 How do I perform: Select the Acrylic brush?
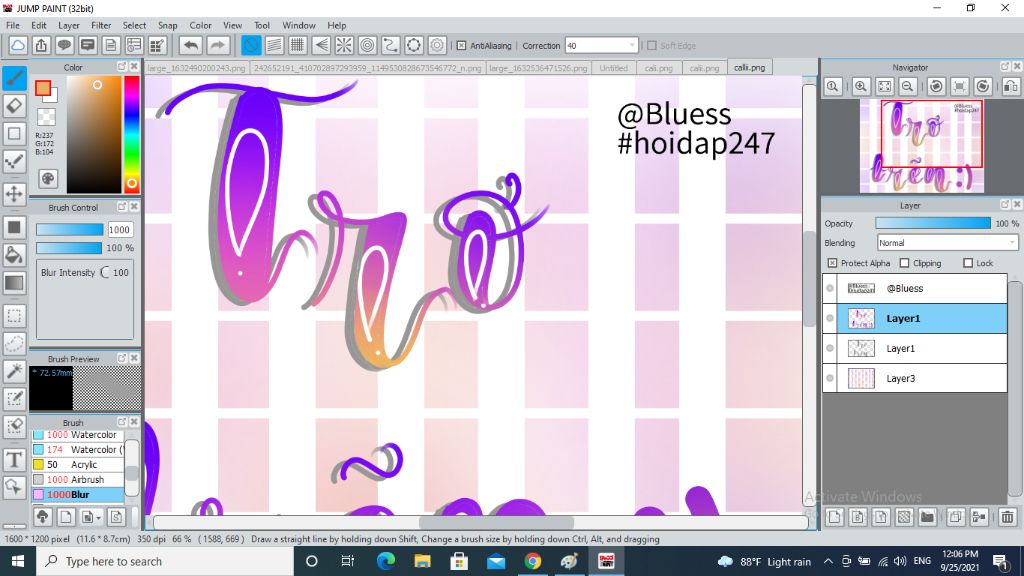[x=78, y=464]
